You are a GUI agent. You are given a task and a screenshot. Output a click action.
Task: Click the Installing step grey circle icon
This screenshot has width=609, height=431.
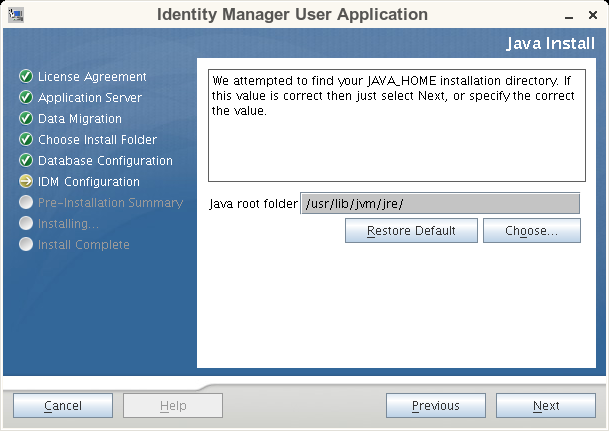tap(26, 224)
